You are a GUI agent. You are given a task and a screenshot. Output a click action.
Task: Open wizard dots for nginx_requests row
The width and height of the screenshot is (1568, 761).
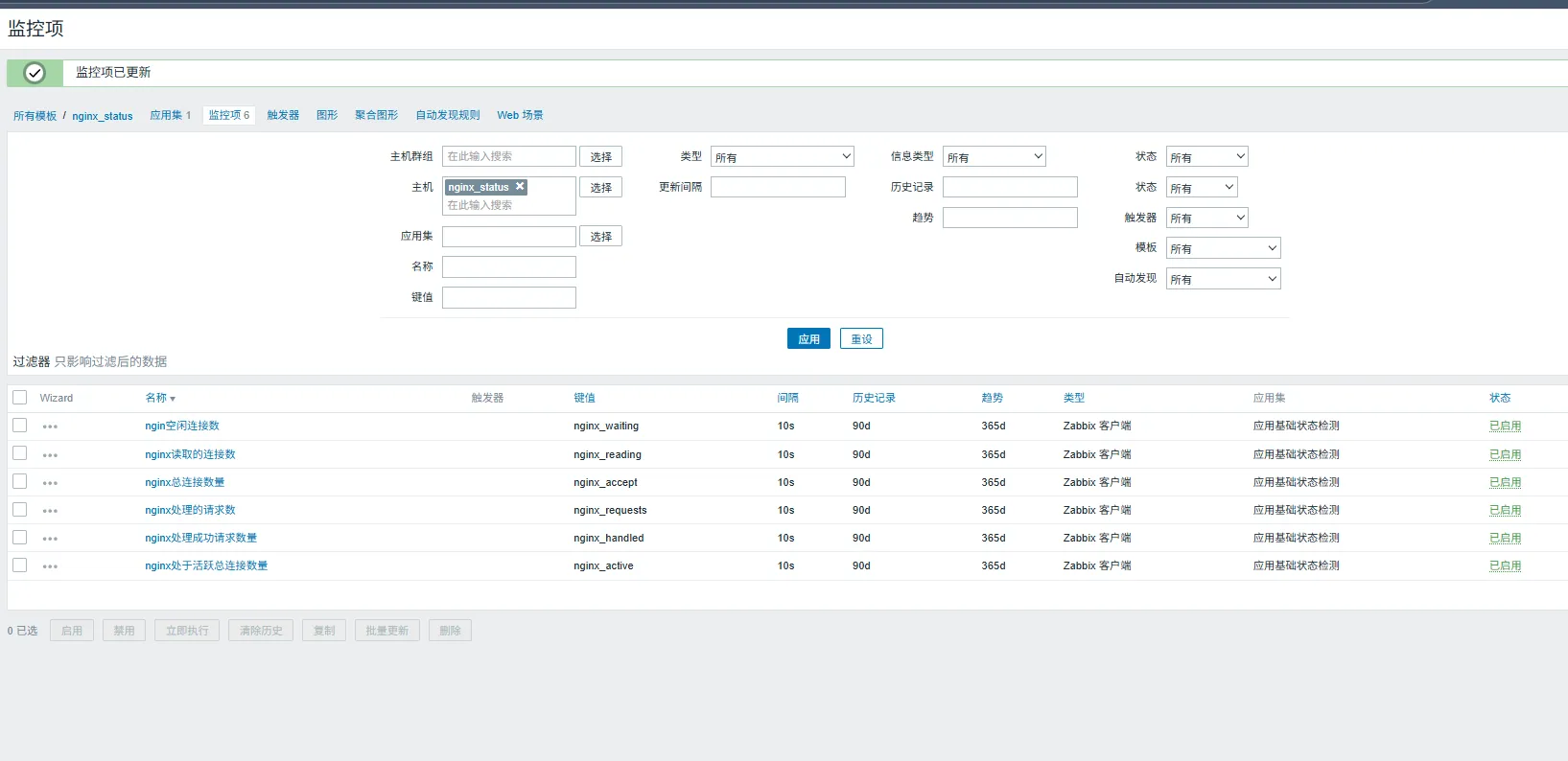coord(50,511)
